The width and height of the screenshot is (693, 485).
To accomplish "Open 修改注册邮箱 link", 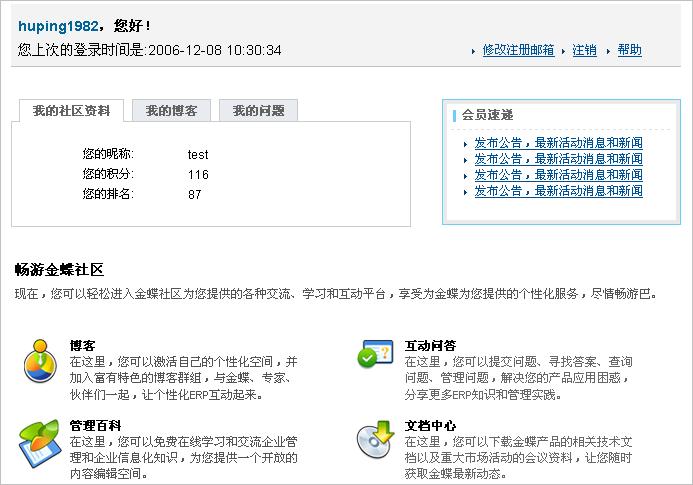I will [518, 50].
